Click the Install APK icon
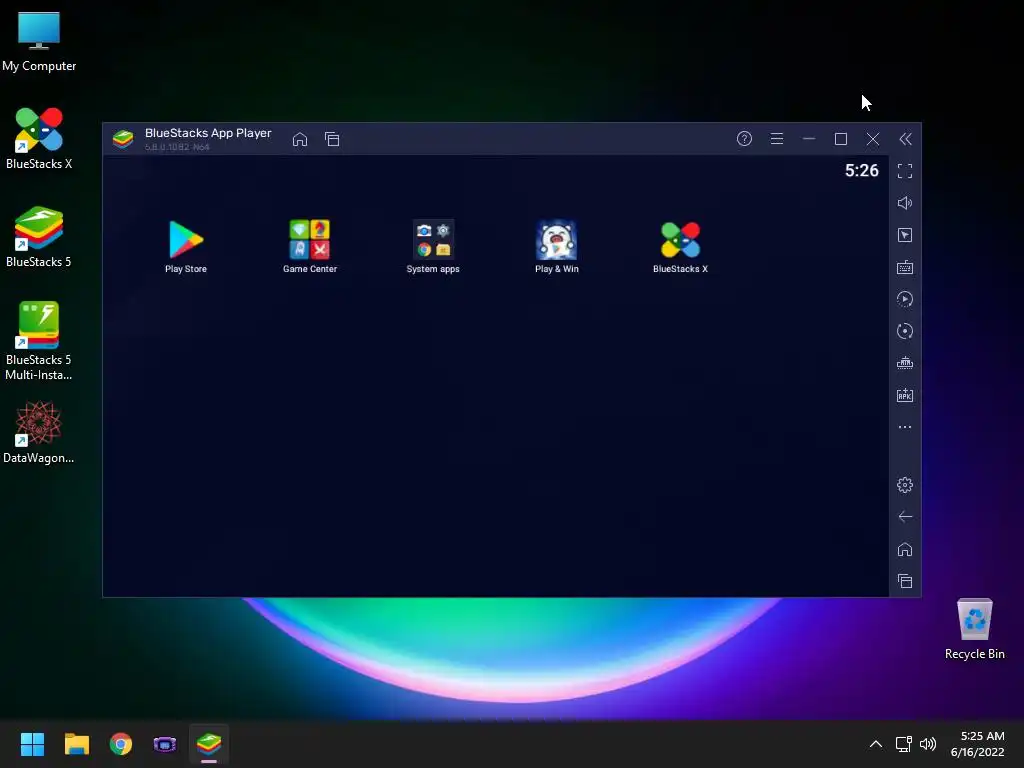This screenshot has height=768, width=1024. (x=904, y=395)
